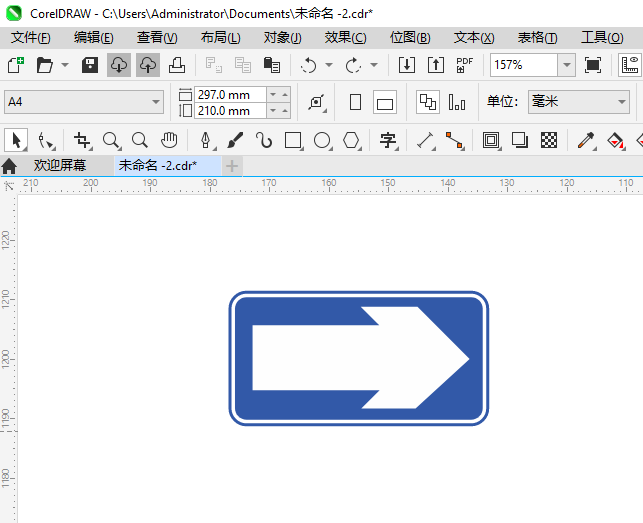Select the Pick tool arrow
The height and width of the screenshot is (523, 643).
click(16, 140)
